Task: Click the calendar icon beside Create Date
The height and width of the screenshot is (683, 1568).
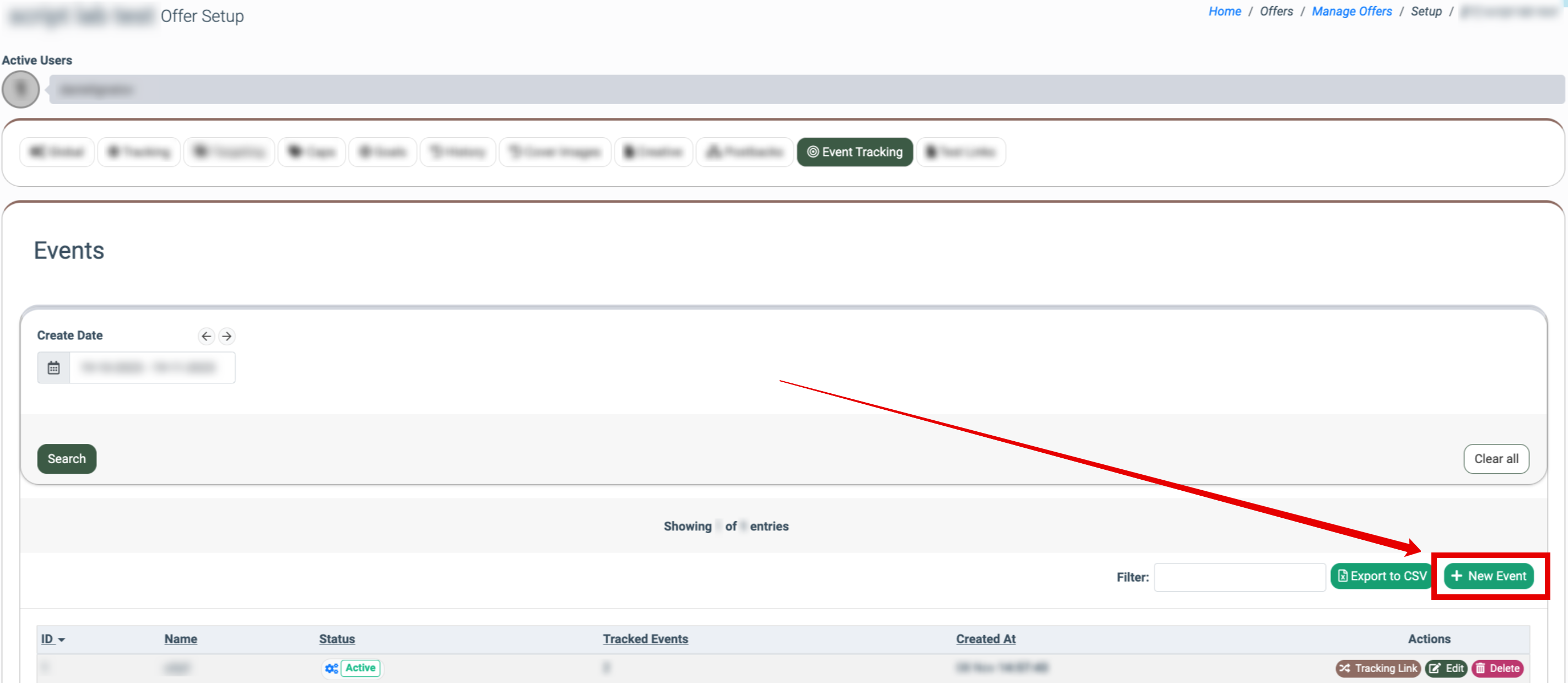Action: click(53, 368)
